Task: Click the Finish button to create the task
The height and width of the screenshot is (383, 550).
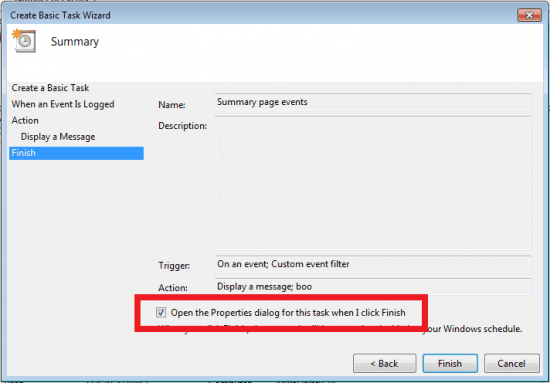Action: point(450,363)
